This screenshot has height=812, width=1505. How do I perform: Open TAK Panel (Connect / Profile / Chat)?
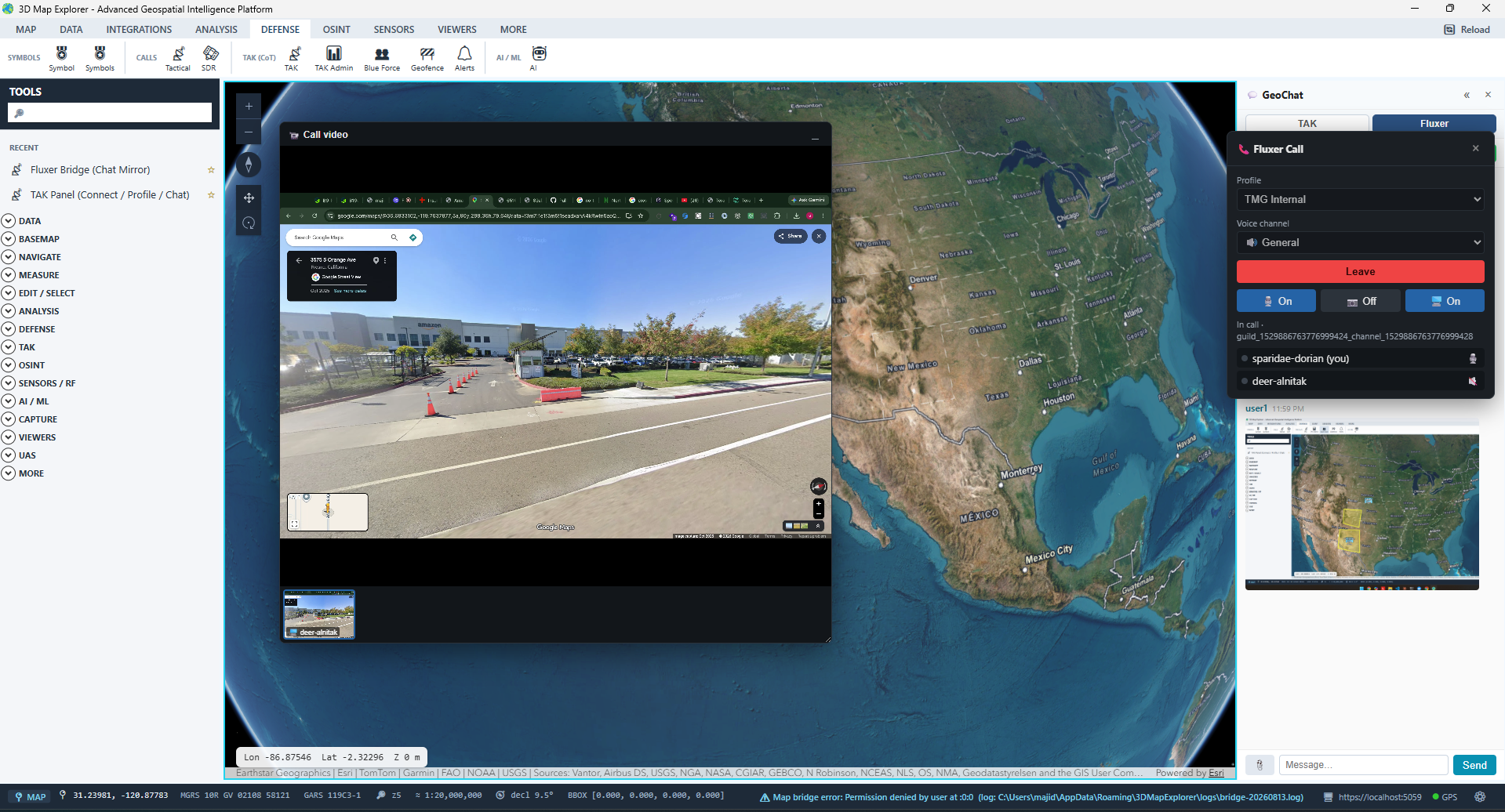tap(110, 195)
